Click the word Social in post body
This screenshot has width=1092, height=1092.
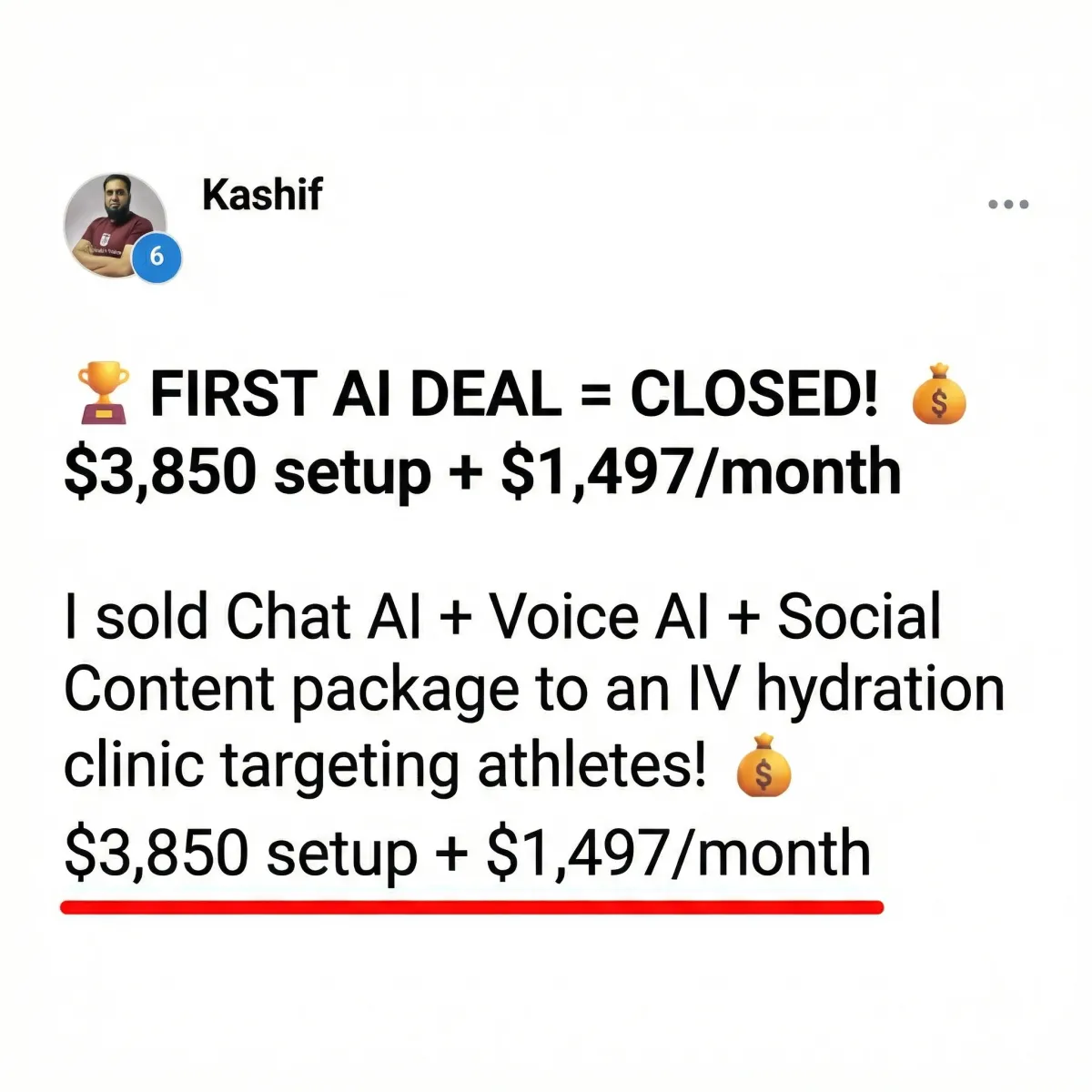pyautogui.click(x=859, y=617)
